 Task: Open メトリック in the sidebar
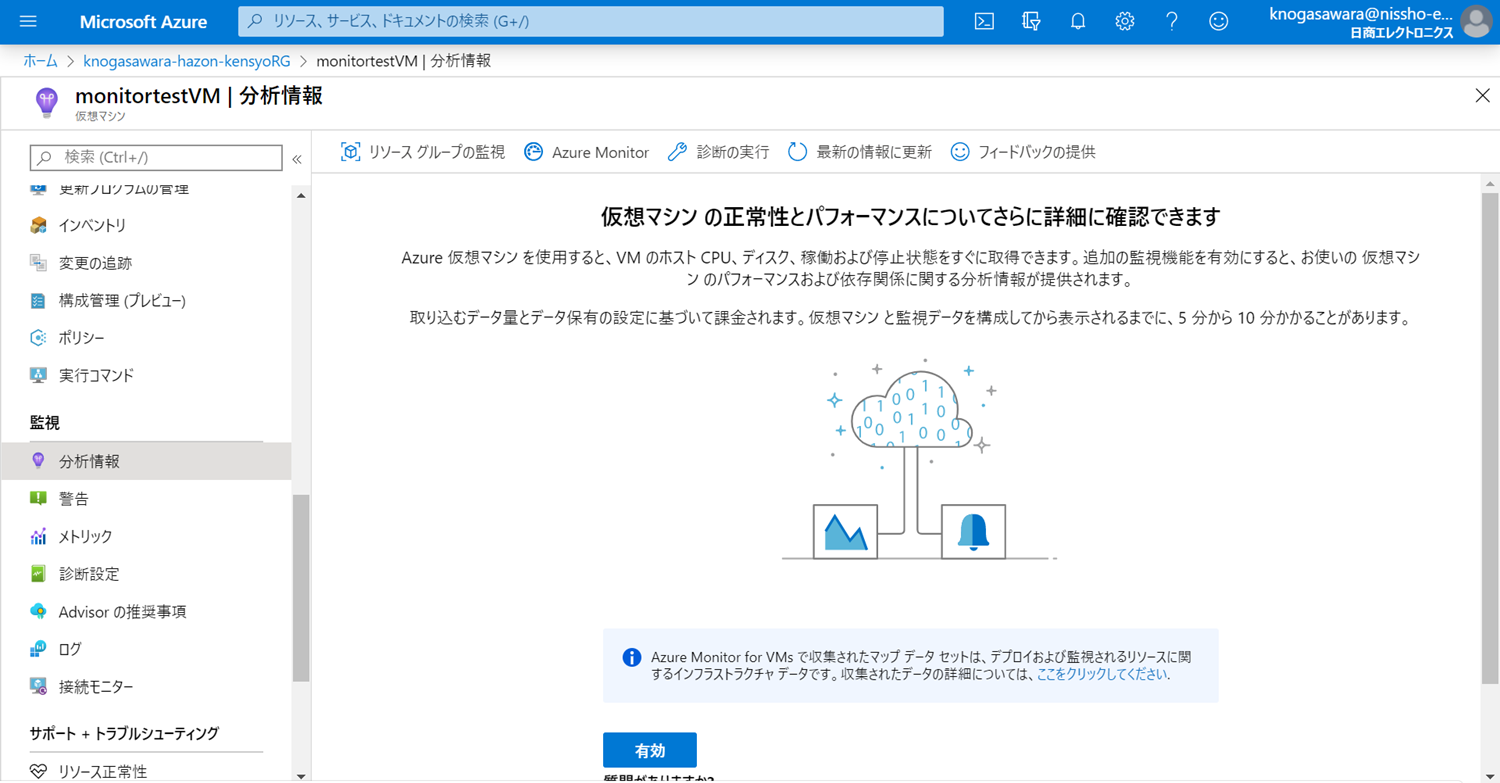[85, 537]
